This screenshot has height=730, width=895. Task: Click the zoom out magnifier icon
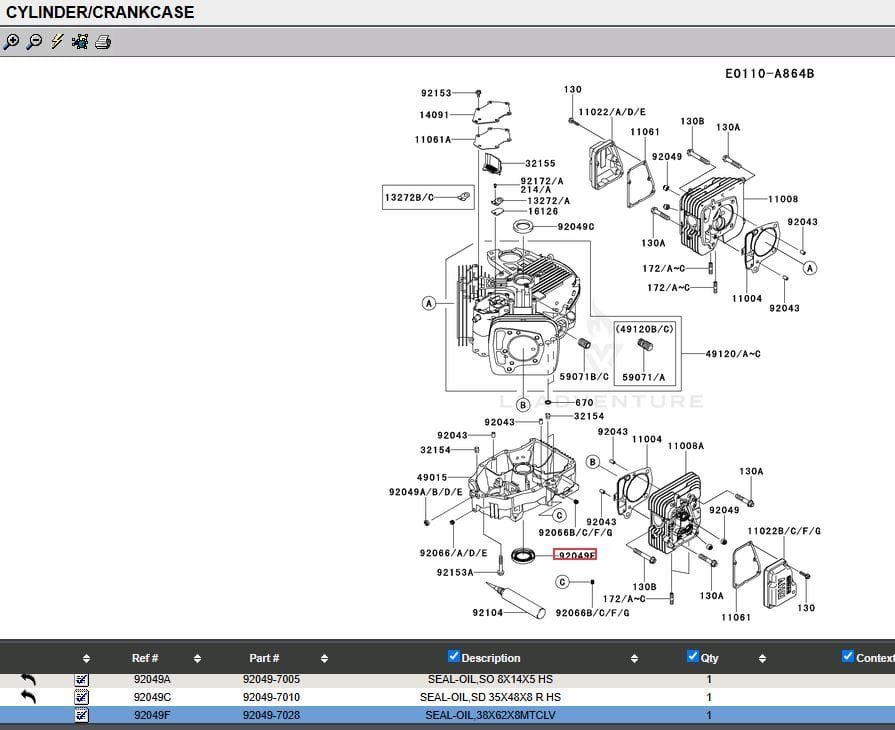coord(34,42)
